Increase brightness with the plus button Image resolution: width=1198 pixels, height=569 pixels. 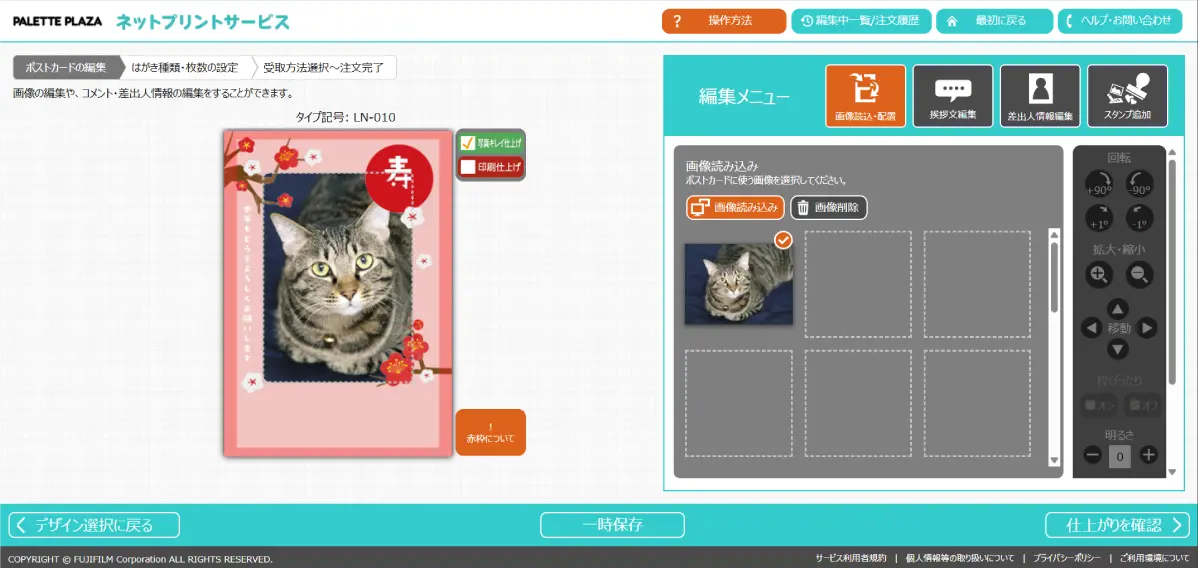[1148, 455]
